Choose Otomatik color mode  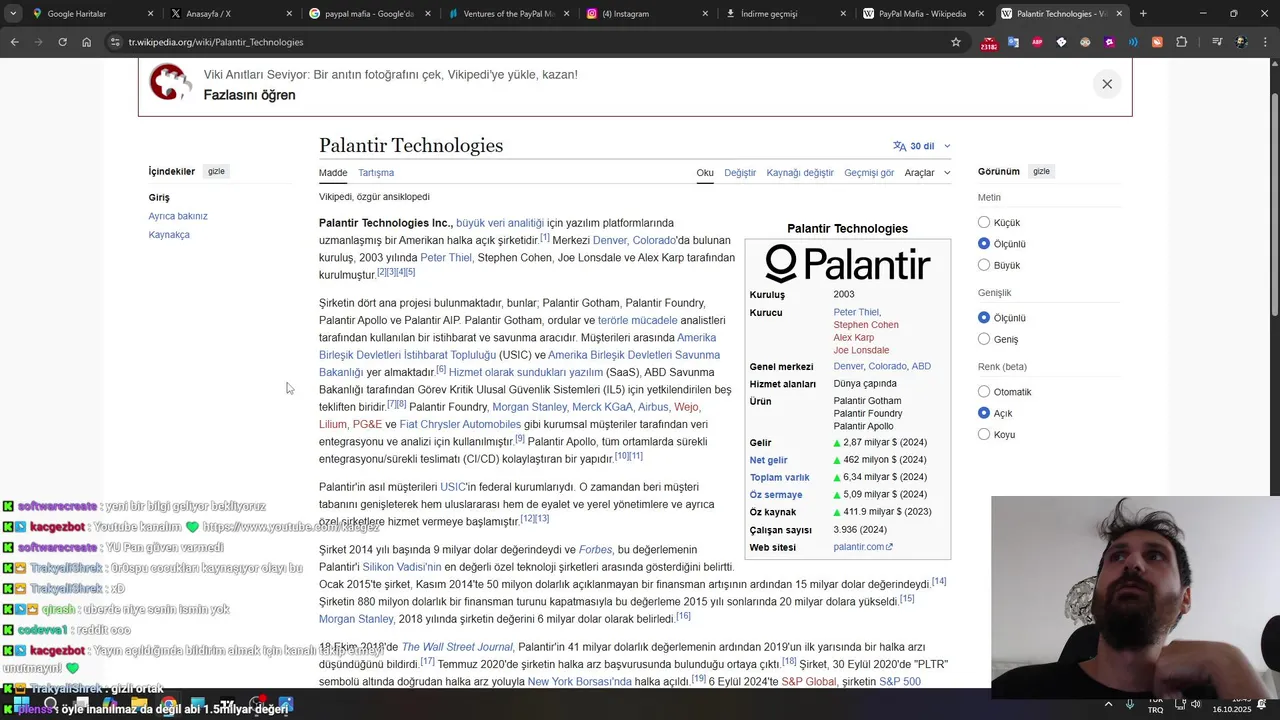click(x=984, y=391)
